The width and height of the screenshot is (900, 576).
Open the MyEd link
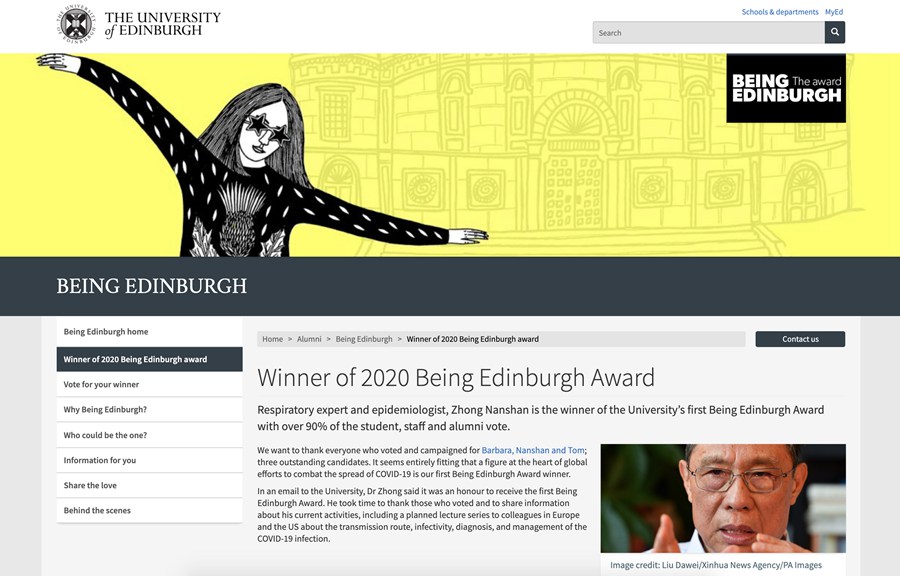pos(834,11)
